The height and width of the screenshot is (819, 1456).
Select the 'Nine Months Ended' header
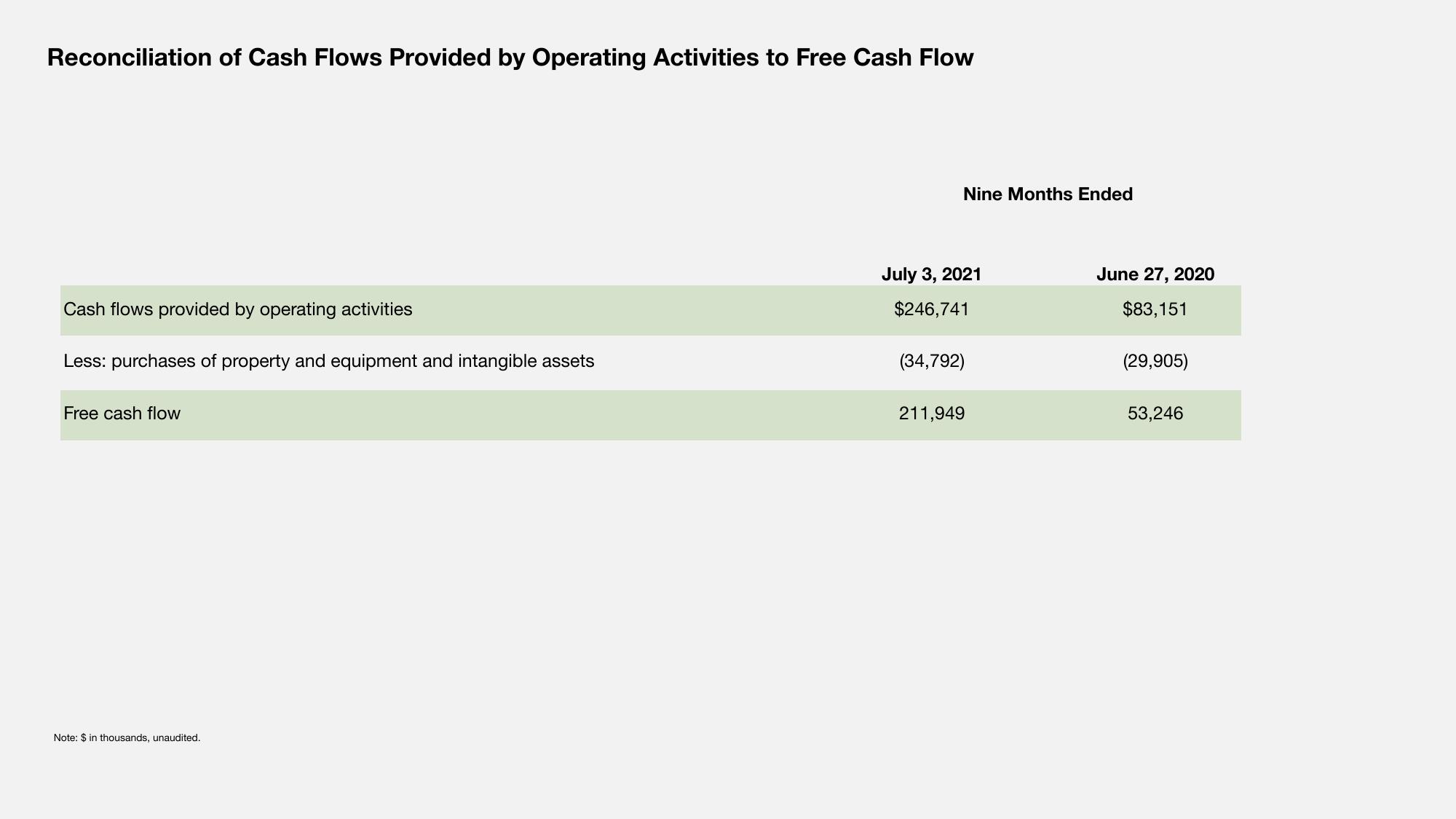coord(1048,194)
